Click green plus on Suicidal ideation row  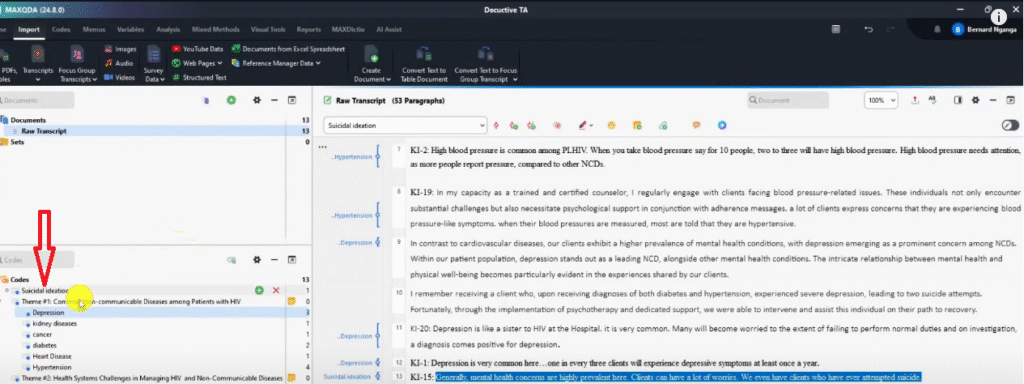click(259, 290)
